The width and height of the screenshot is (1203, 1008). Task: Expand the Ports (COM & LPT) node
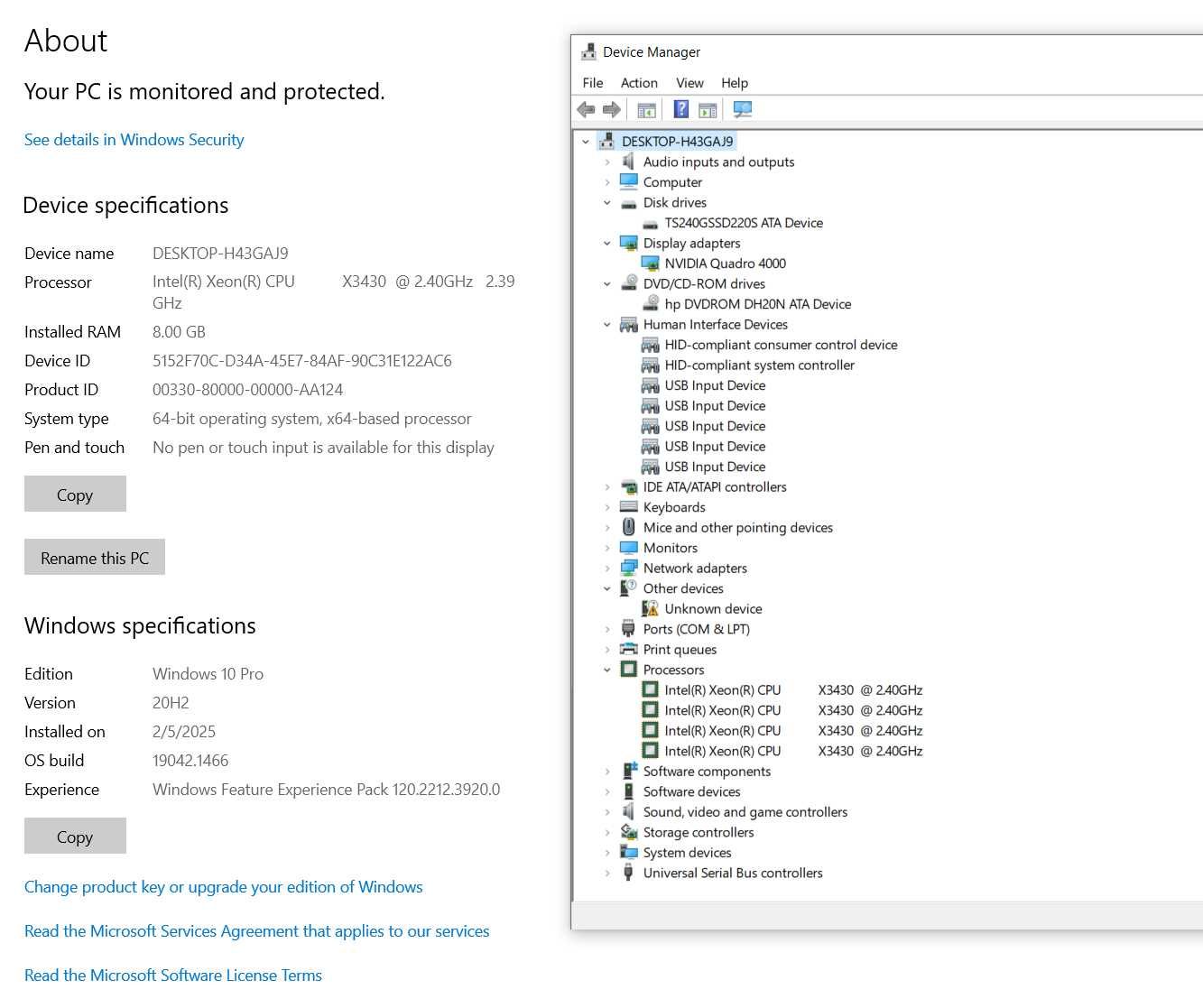(x=607, y=629)
